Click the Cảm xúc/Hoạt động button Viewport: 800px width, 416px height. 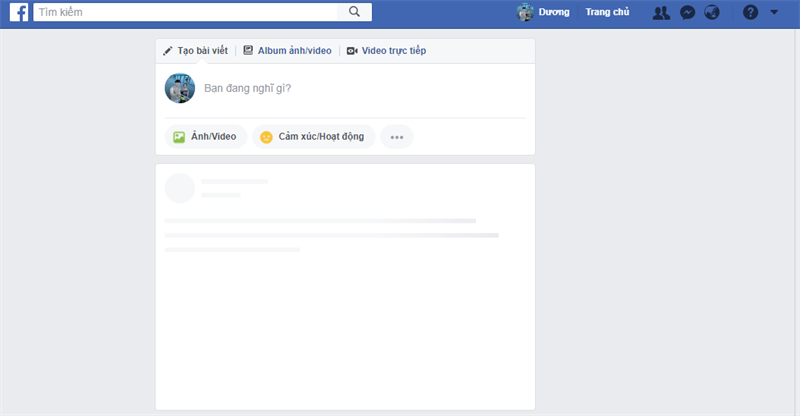[x=314, y=137]
